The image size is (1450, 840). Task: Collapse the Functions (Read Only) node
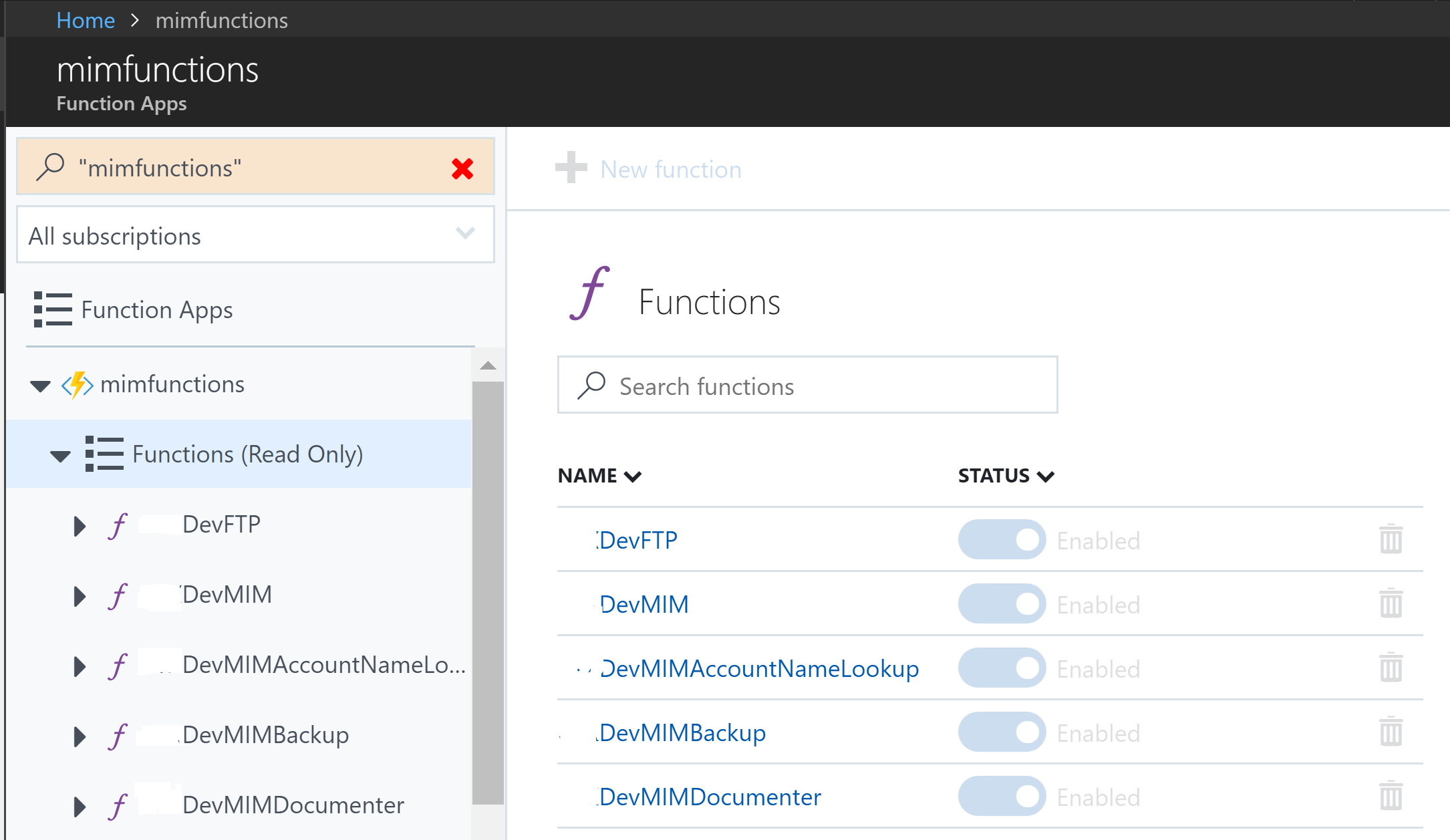[60, 456]
